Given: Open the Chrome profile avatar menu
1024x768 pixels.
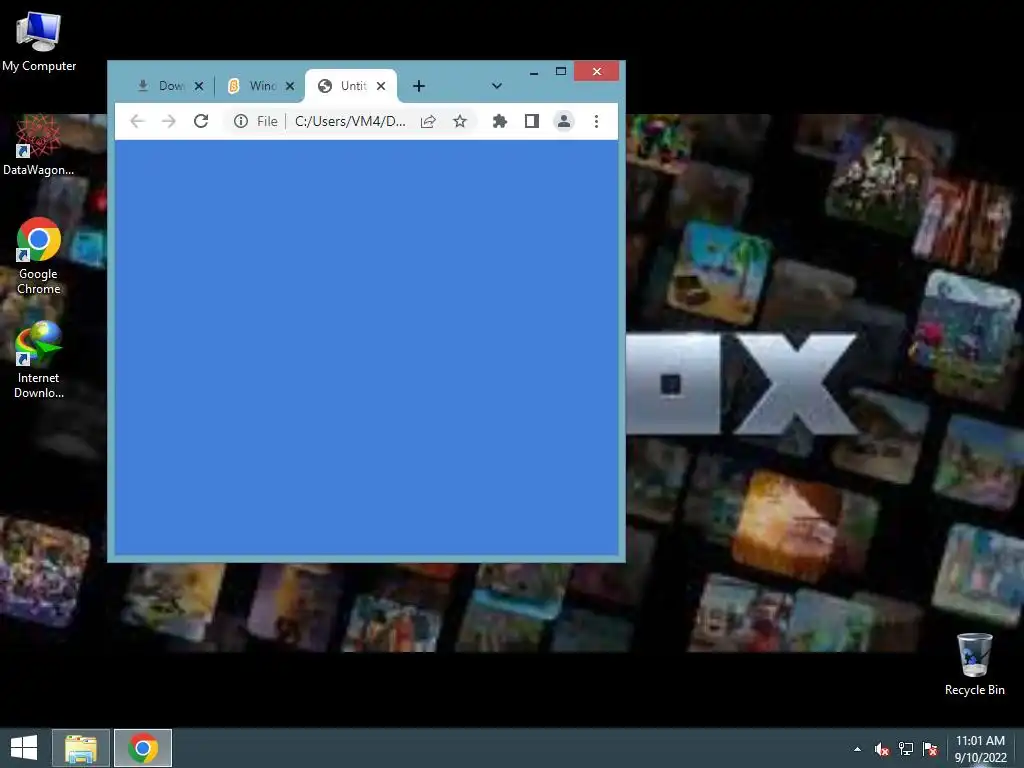Looking at the screenshot, I should (x=564, y=121).
